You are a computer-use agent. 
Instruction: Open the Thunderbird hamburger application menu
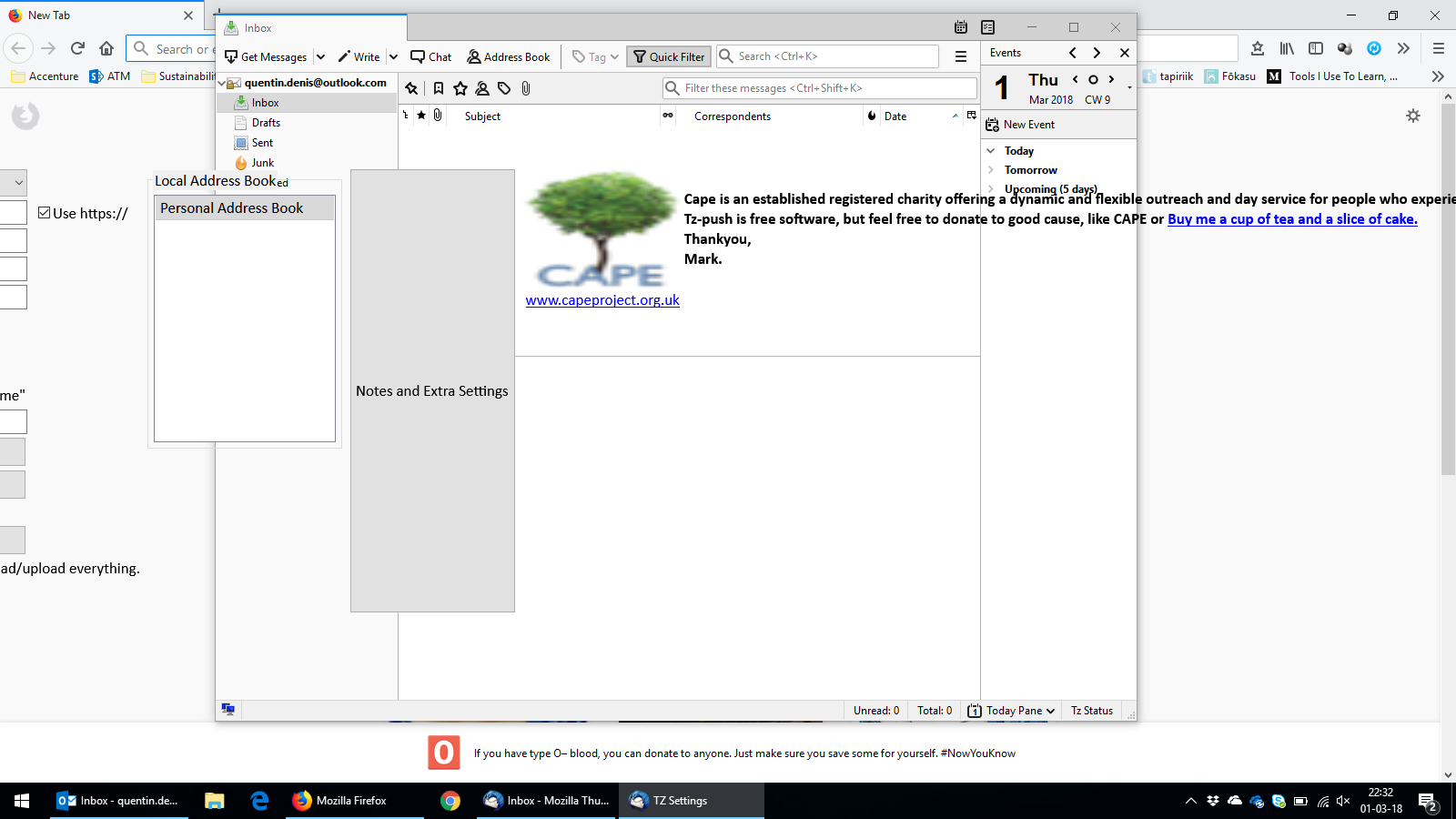(960, 56)
